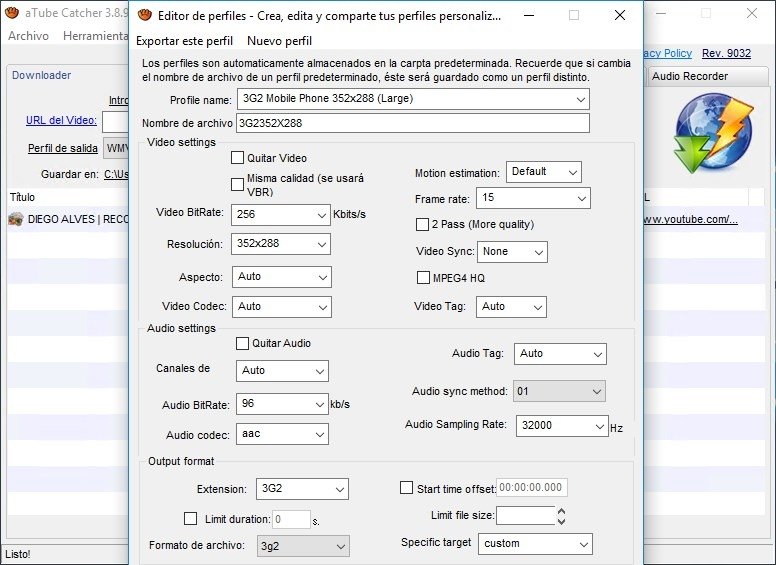The width and height of the screenshot is (776, 565).
Task: Enable the Start time offset checkbox
Action: pyautogui.click(x=406, y=488)
